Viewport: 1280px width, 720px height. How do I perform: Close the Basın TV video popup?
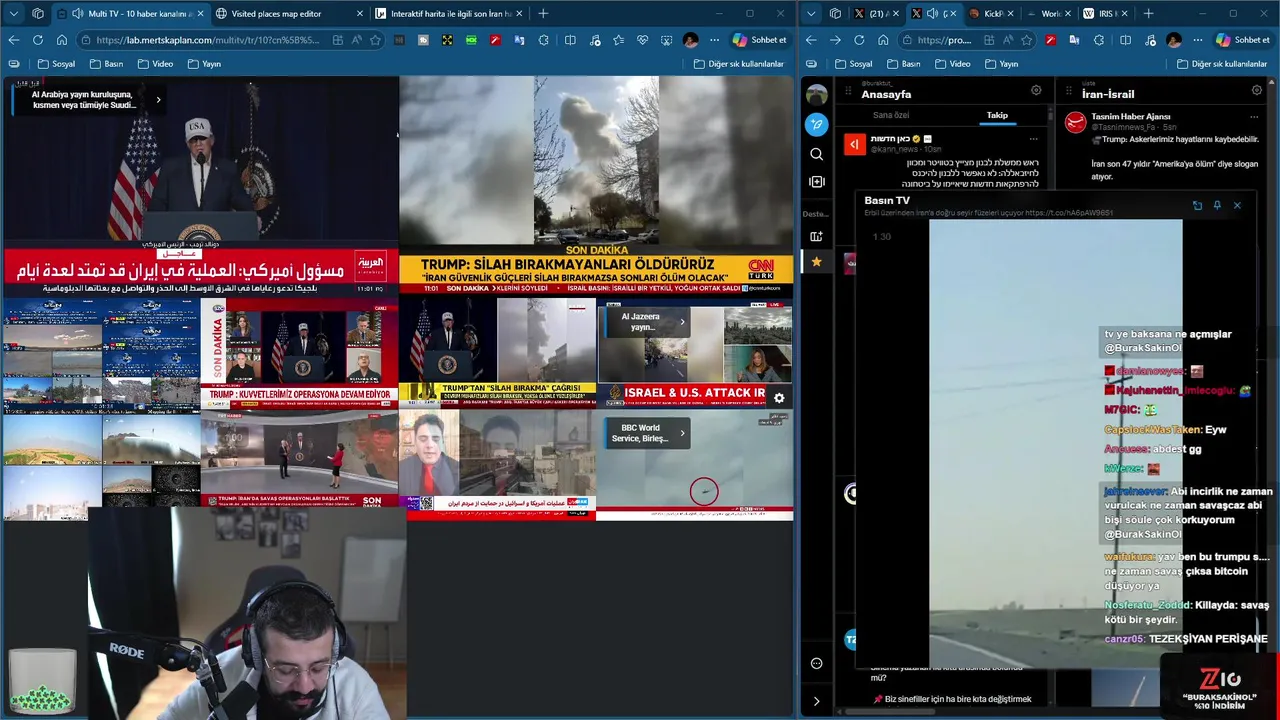(1237, 205)
